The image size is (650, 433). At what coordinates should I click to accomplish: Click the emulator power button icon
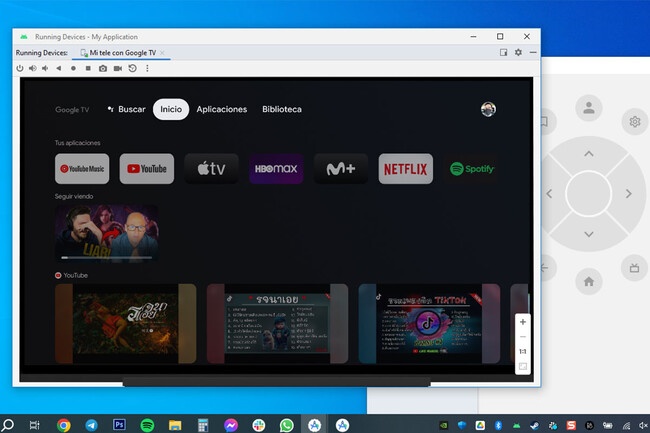19,68
